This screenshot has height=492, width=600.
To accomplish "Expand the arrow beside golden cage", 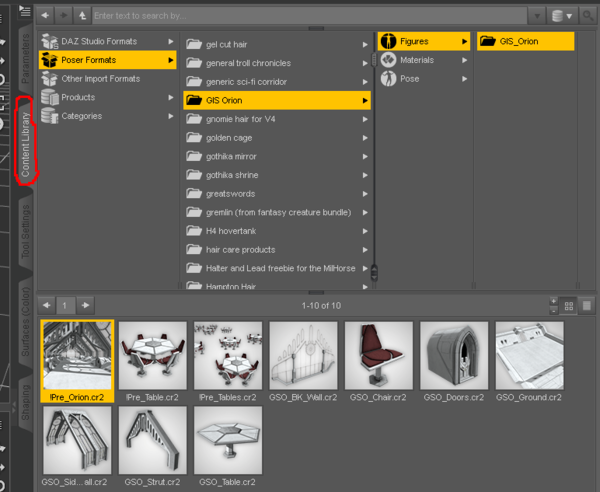I will pyautogui.click(x=365, y=138).
